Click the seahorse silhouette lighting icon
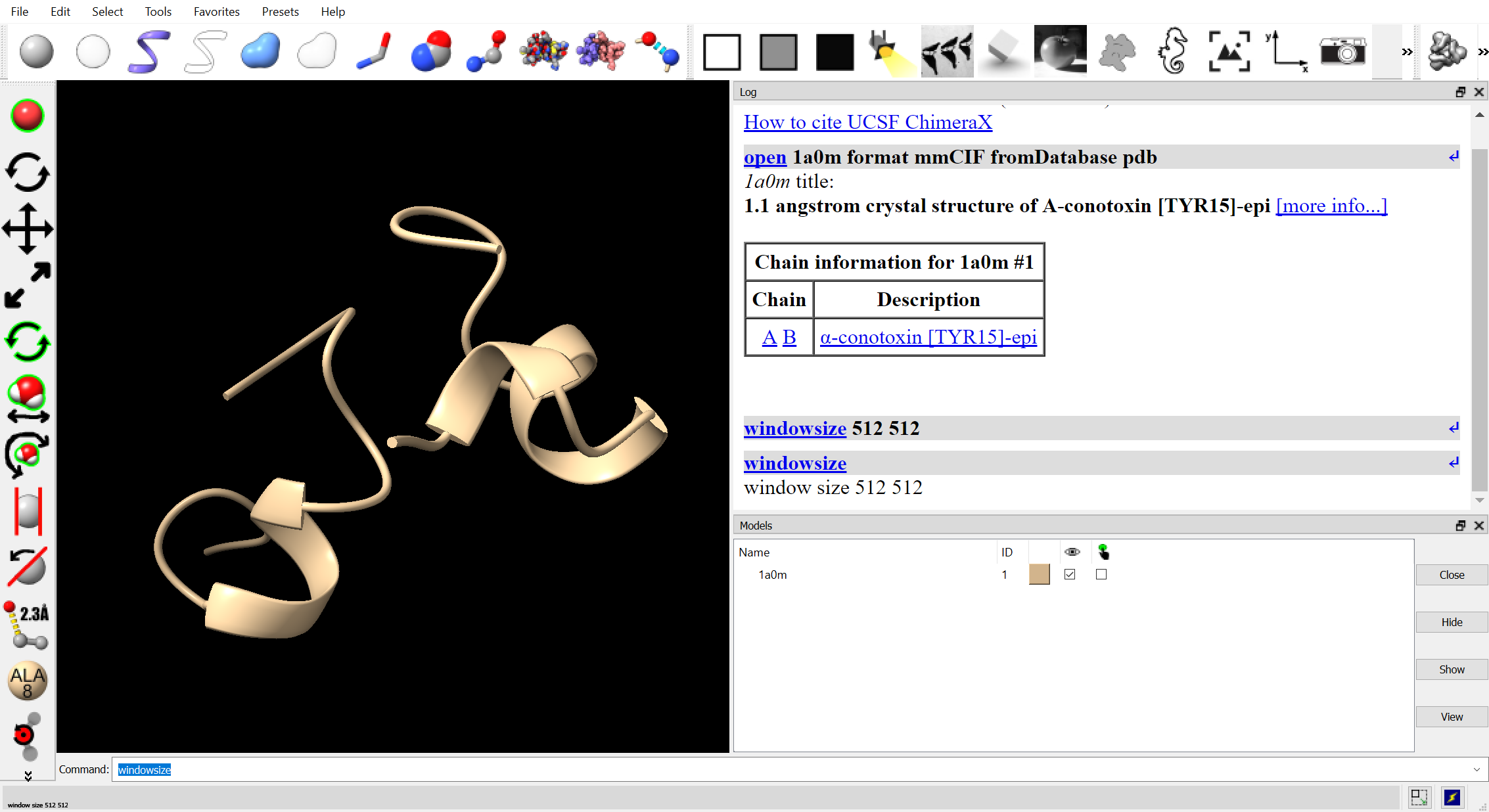This screenshot has width=1489, height=812. click(x=1173, y=51)
